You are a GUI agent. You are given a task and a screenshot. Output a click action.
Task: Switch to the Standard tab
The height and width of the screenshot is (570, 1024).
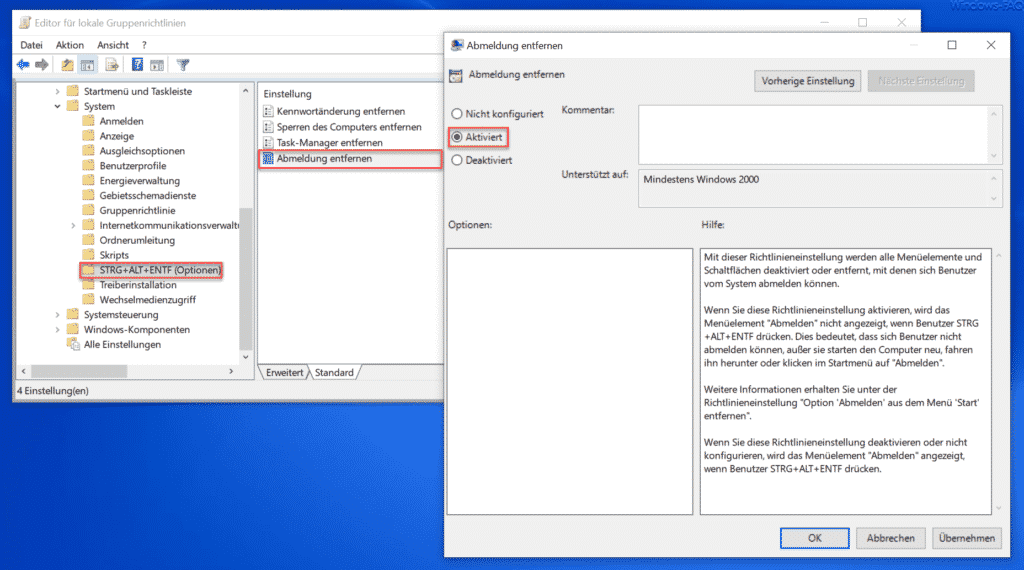point(334,373)
